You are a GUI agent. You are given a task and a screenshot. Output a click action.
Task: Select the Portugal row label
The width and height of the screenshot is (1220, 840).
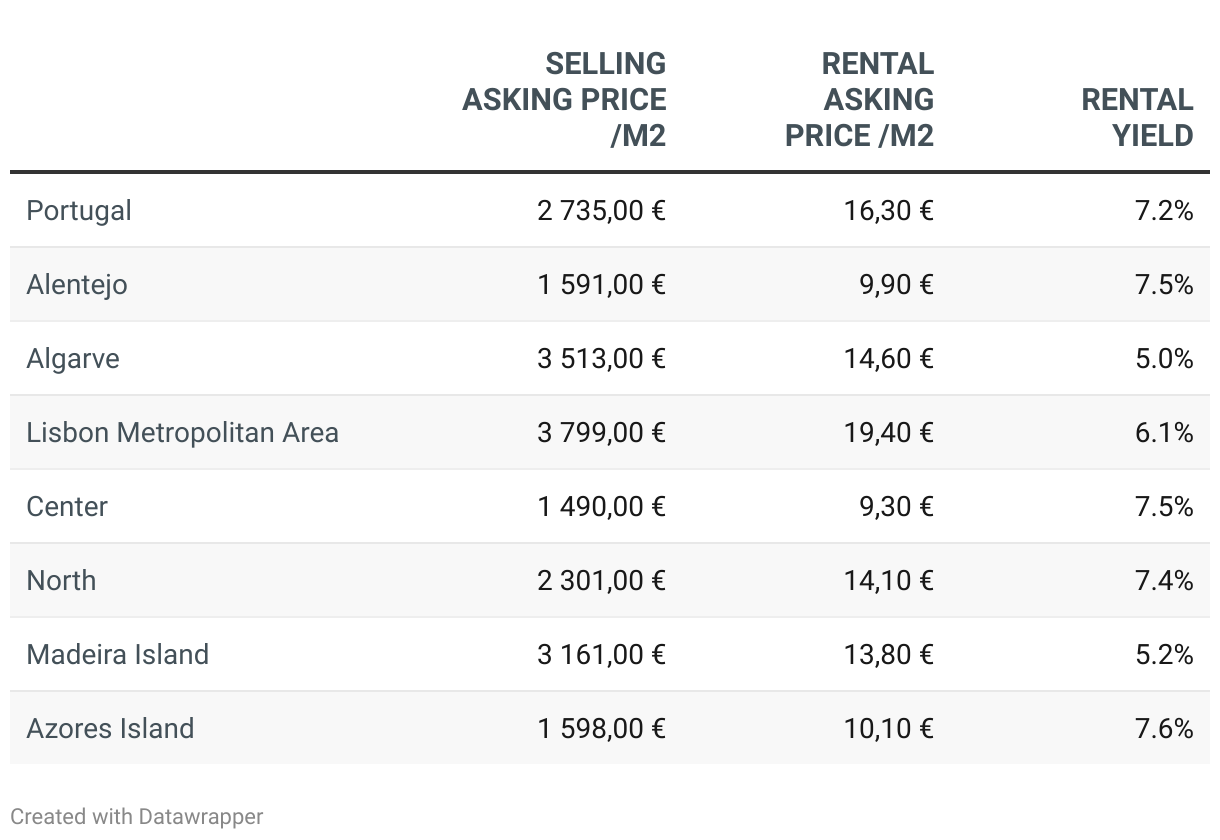pos(79,211)
